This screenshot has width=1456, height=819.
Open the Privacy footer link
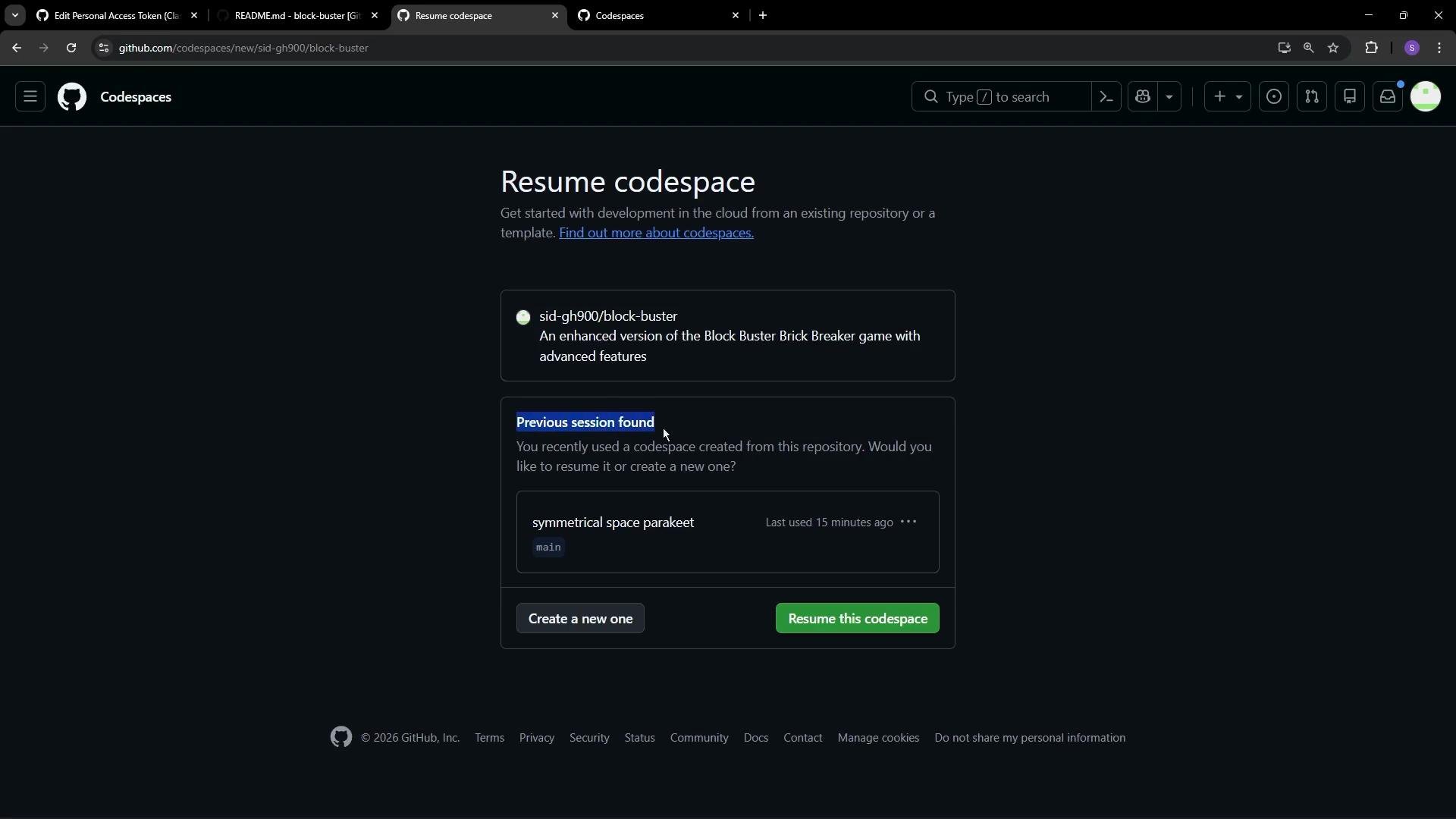click(537, 738)
